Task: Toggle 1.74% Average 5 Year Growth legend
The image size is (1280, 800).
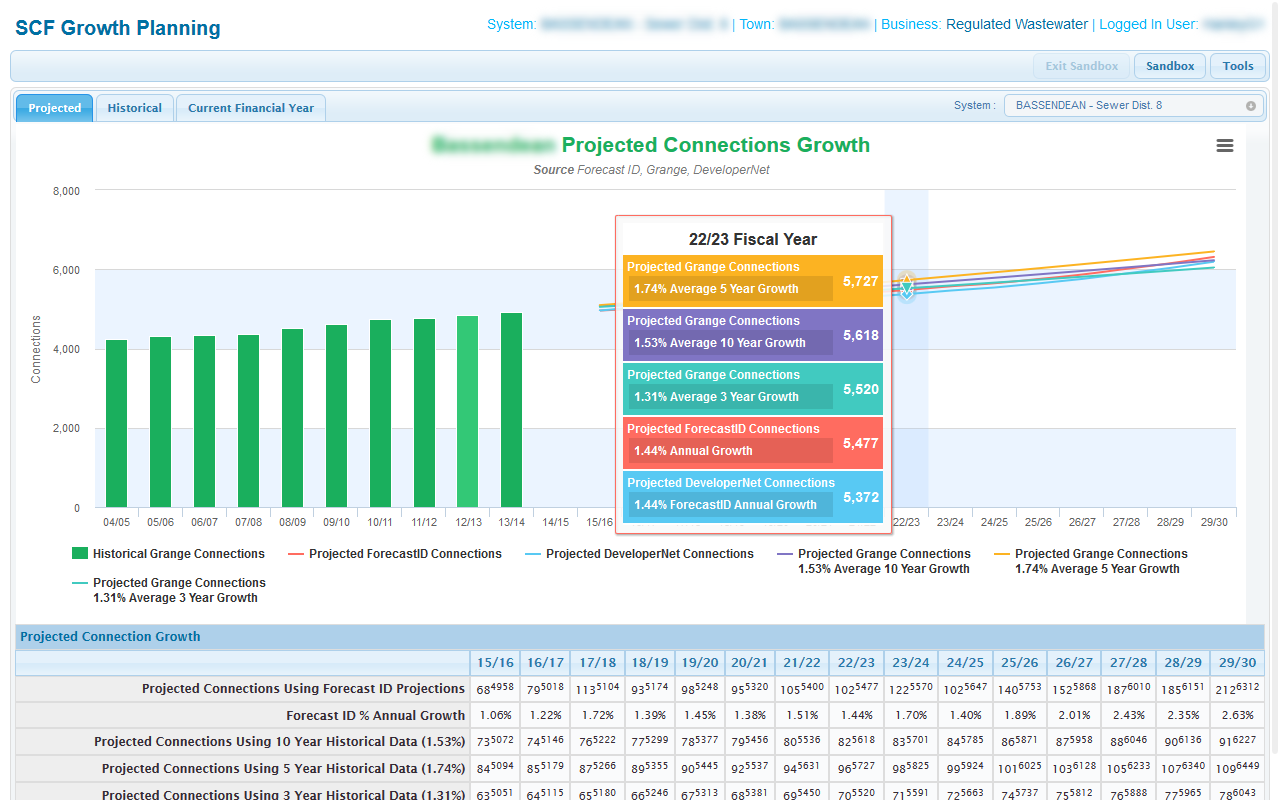Action: point(1090,561)
